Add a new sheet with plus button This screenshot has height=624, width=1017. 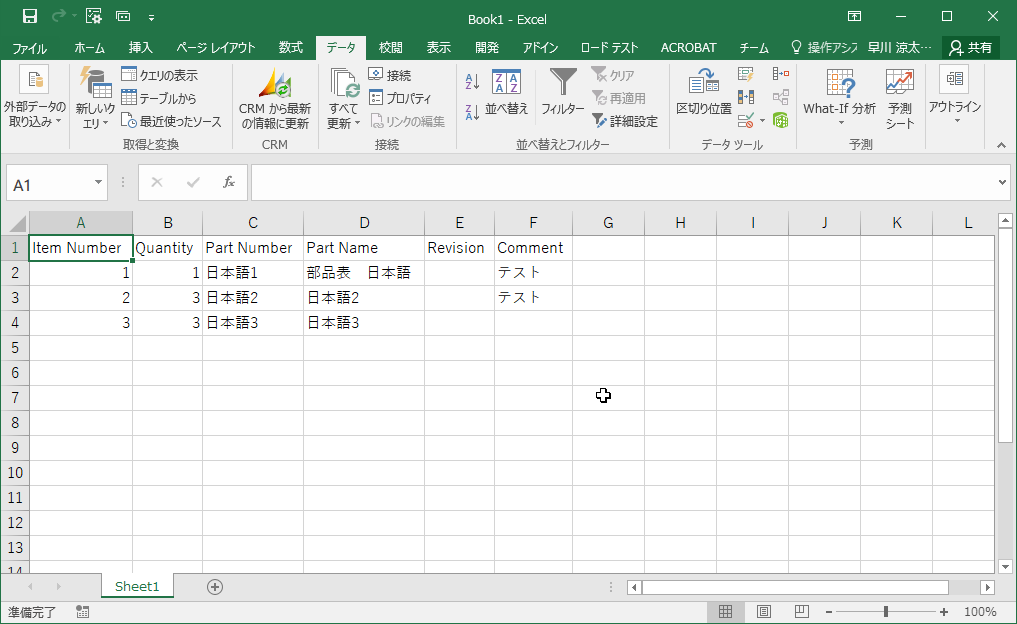(214, 587)
